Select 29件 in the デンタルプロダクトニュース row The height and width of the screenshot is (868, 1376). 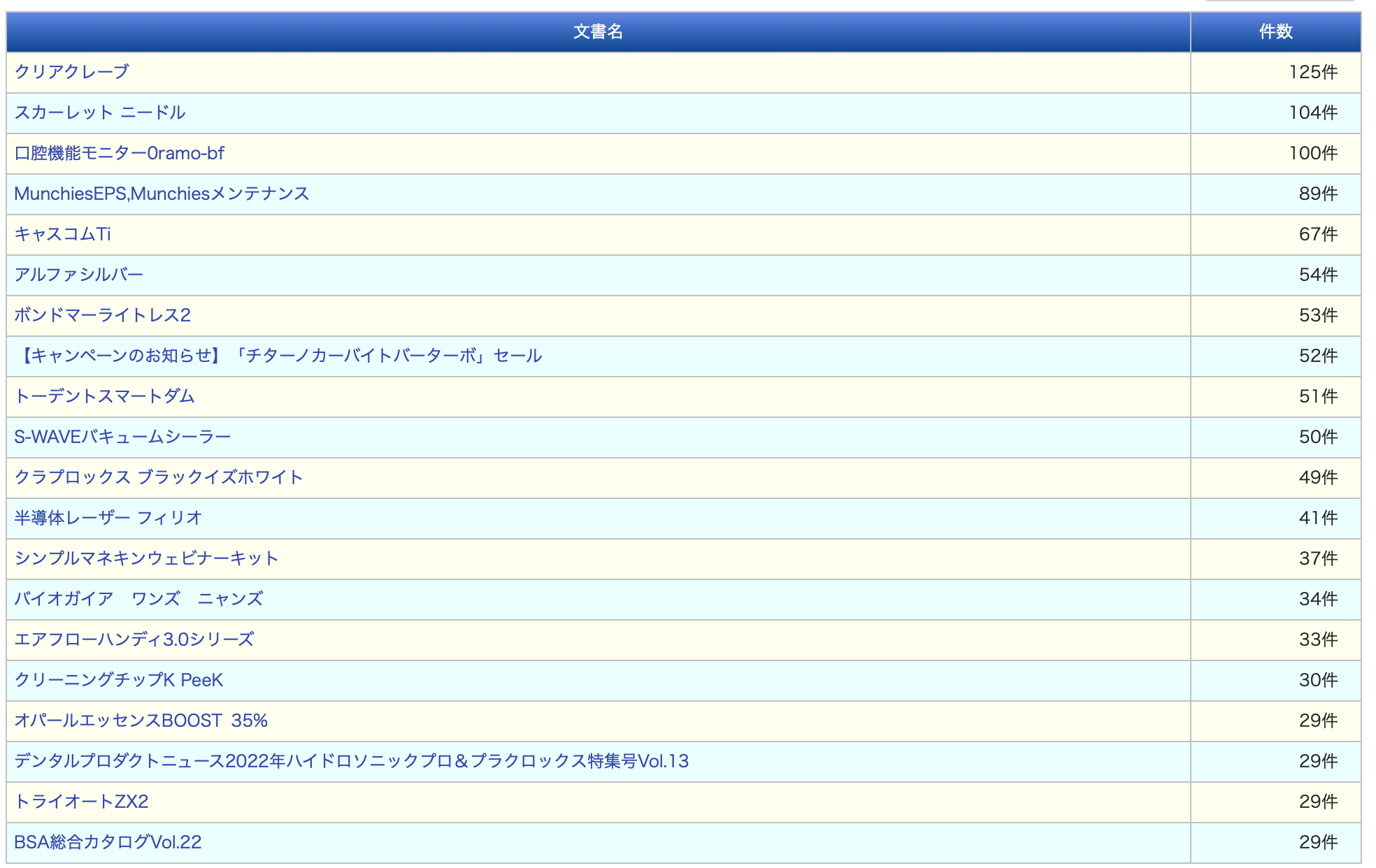pyautogui.click(x=1276, y=762)
